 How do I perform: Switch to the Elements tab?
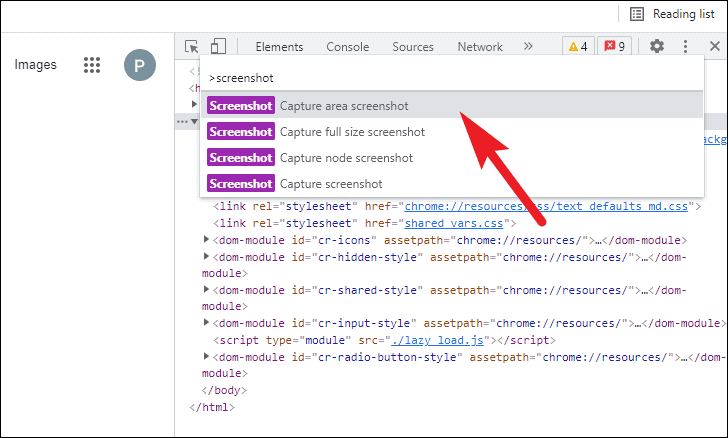(279, 47)
